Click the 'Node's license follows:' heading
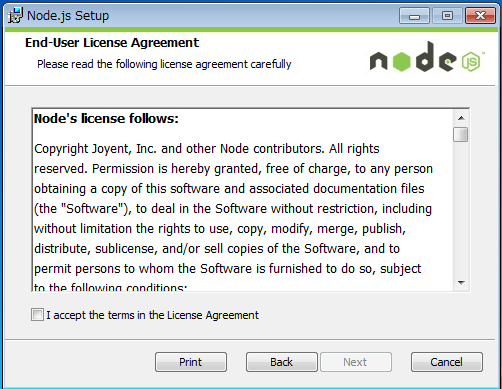The height and width of the screenshot is (389, 502). (106, 119)
